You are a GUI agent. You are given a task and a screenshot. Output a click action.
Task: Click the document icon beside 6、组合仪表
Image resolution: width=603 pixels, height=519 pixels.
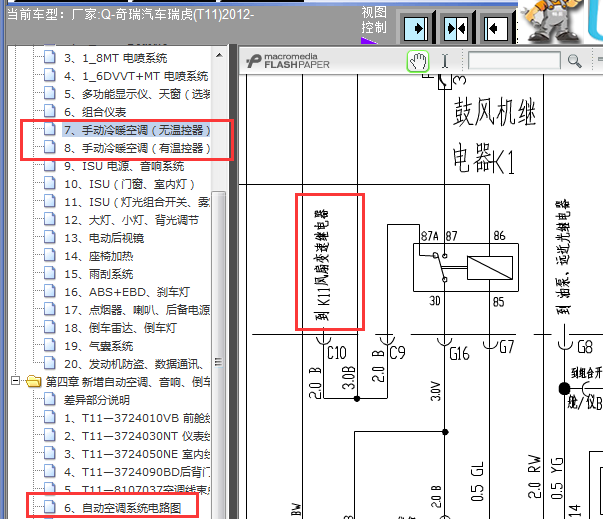(x=50, y=111)
